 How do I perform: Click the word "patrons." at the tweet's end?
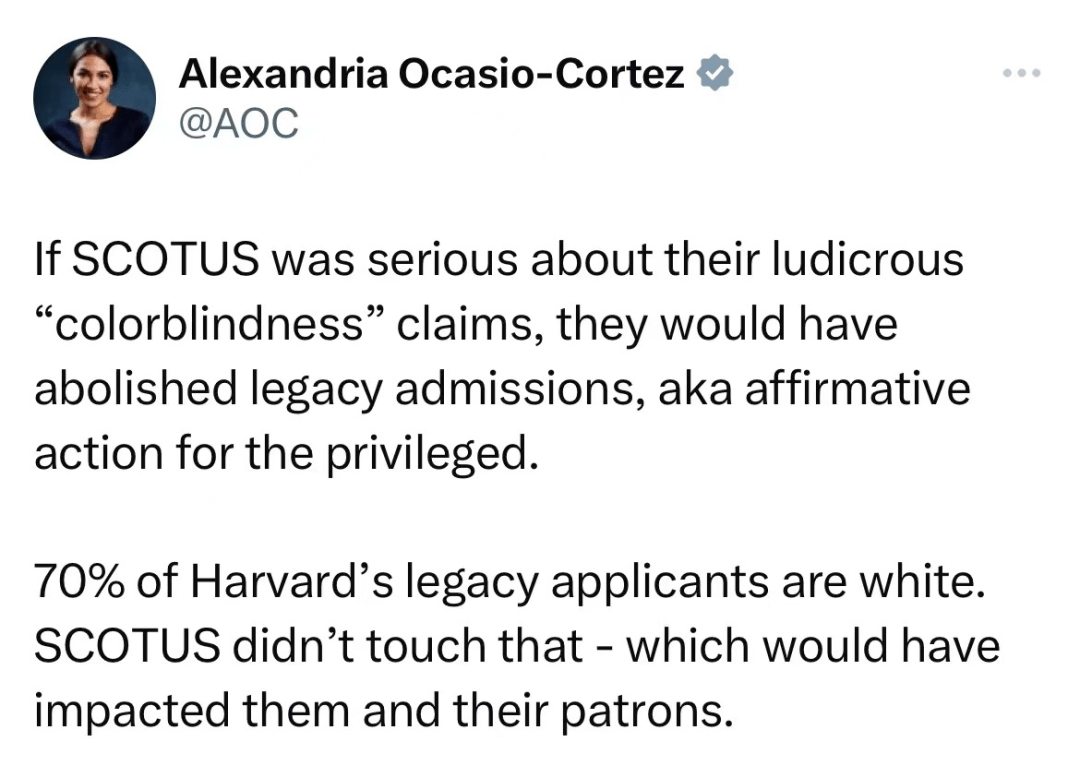pos(646,712)
